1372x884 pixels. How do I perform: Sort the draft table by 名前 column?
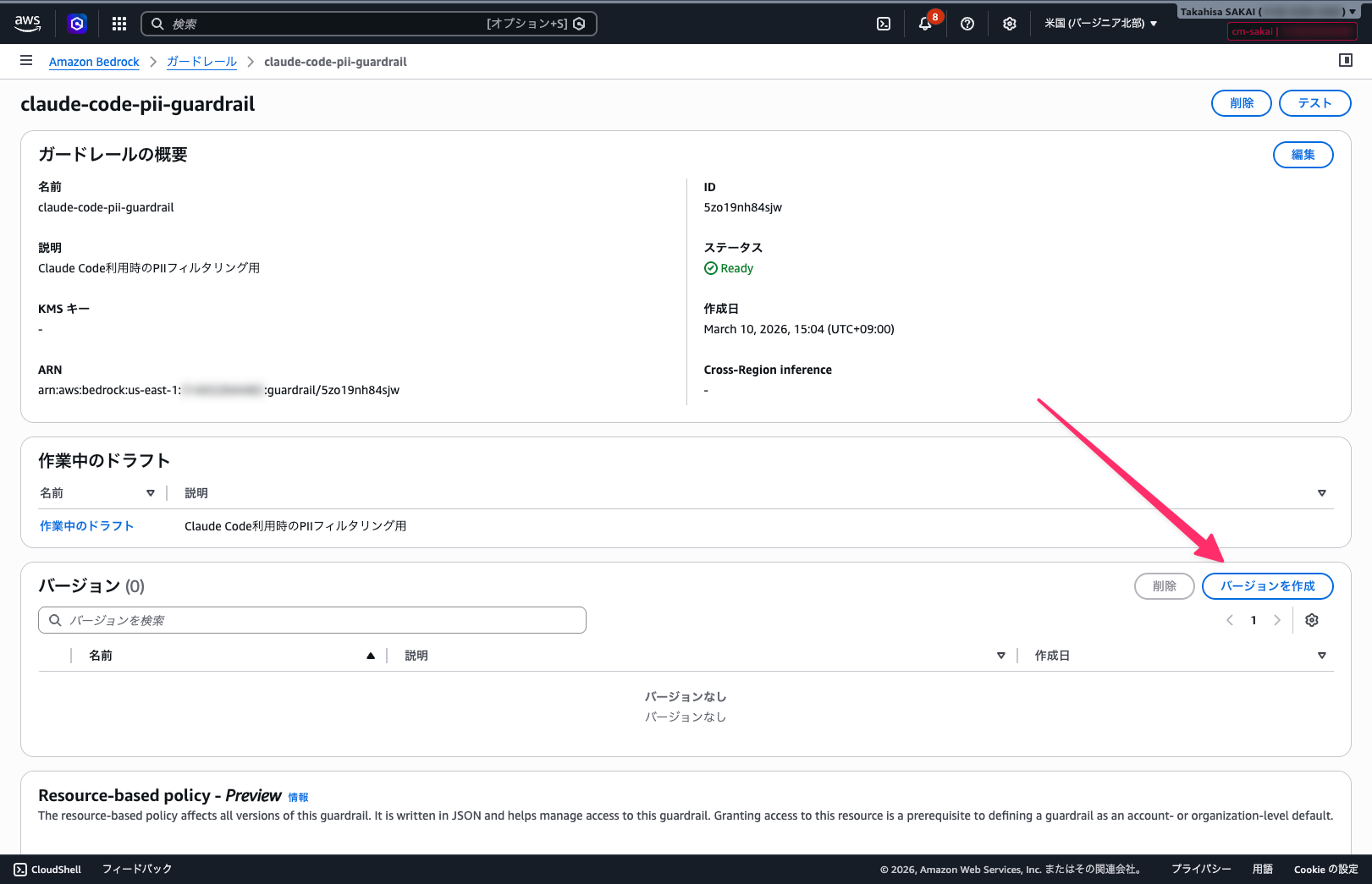point(150,493)
